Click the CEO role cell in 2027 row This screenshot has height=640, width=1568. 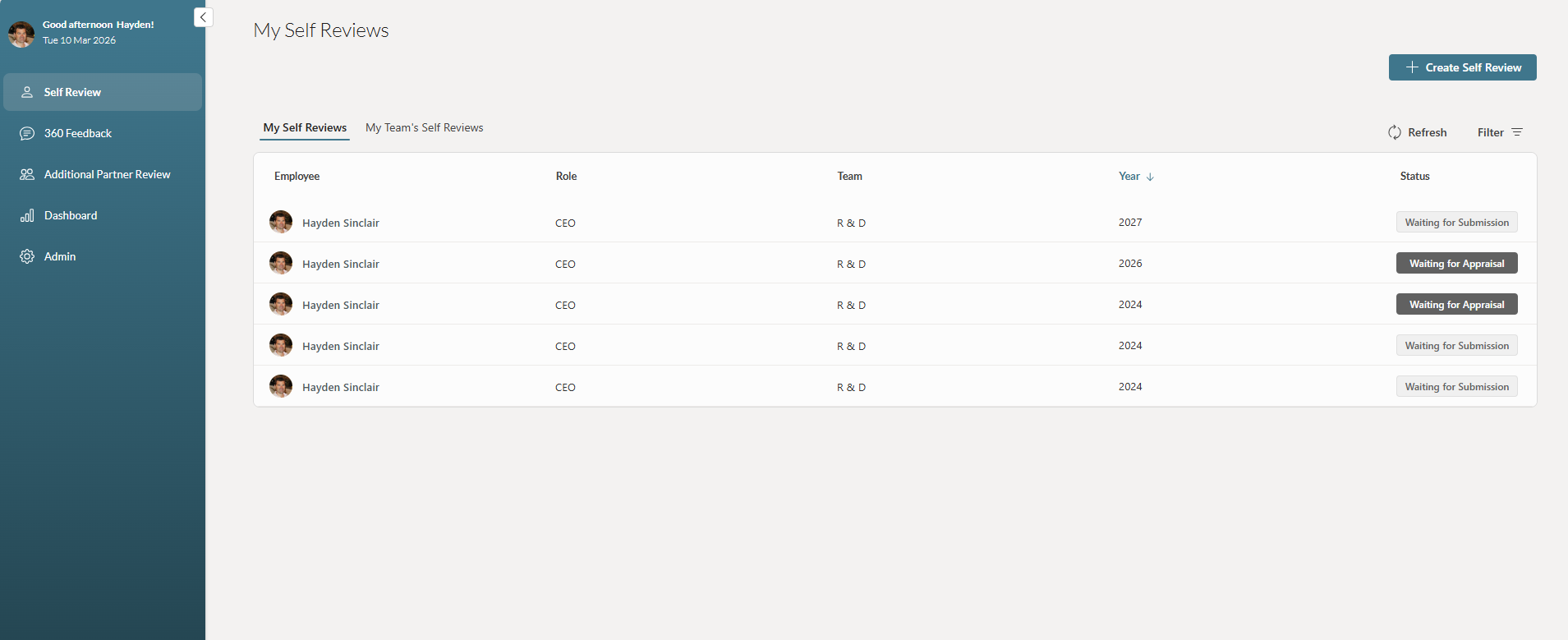coord(565,223)
